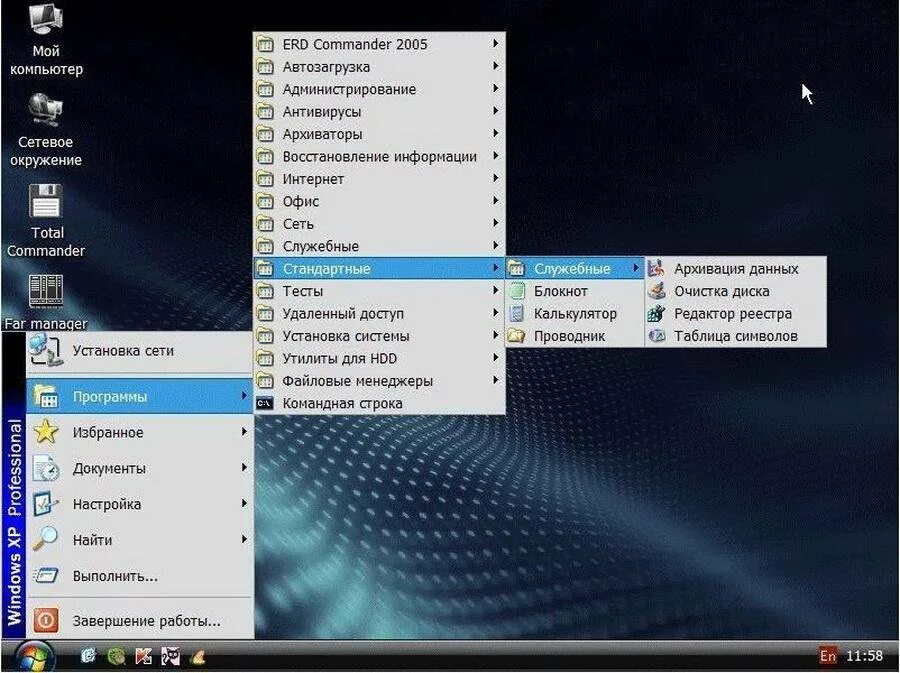Open the Мой компьютер desktop icon

pos(46,40)
